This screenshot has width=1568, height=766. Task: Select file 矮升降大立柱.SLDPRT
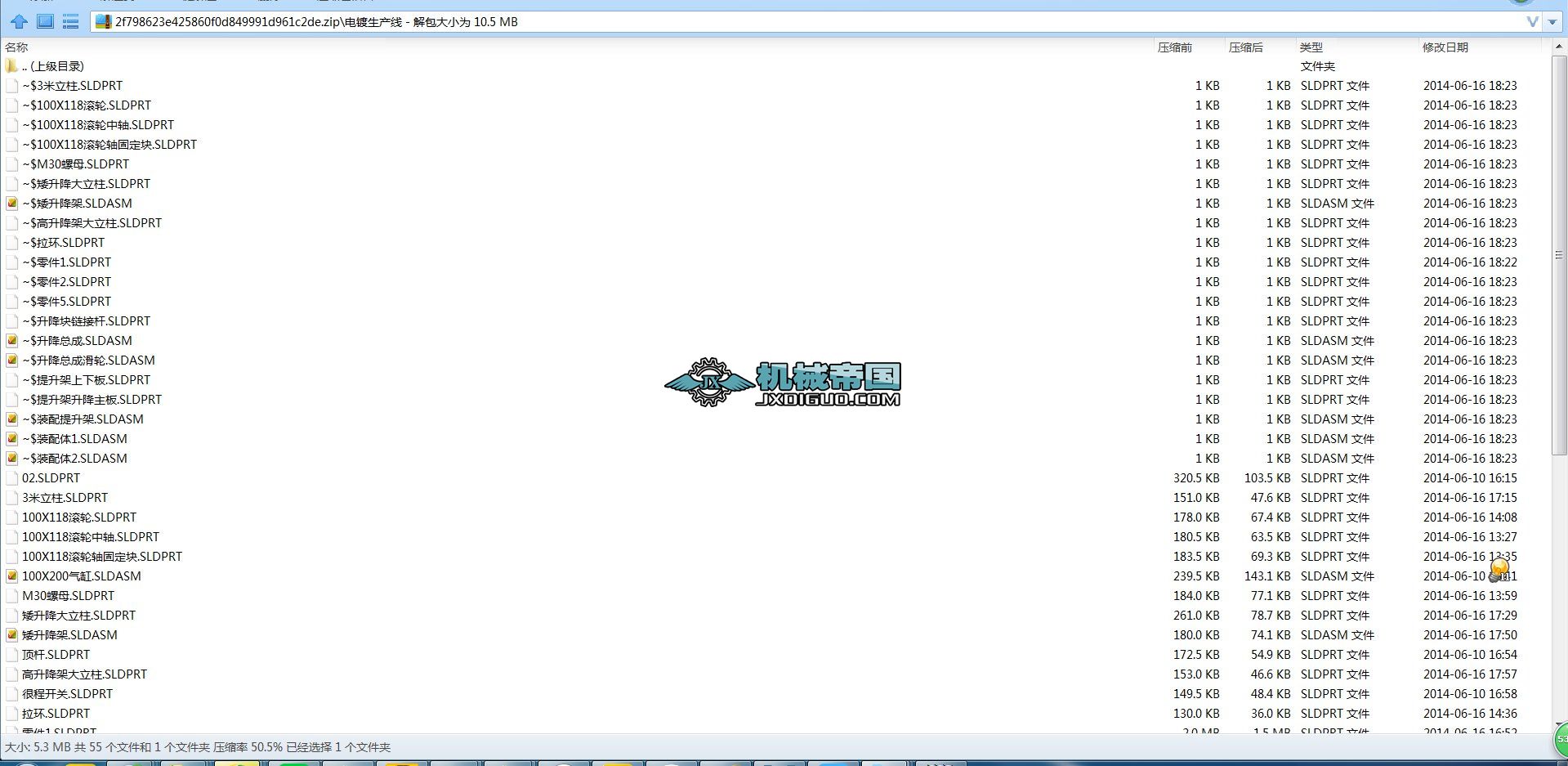tap(79, 616)
